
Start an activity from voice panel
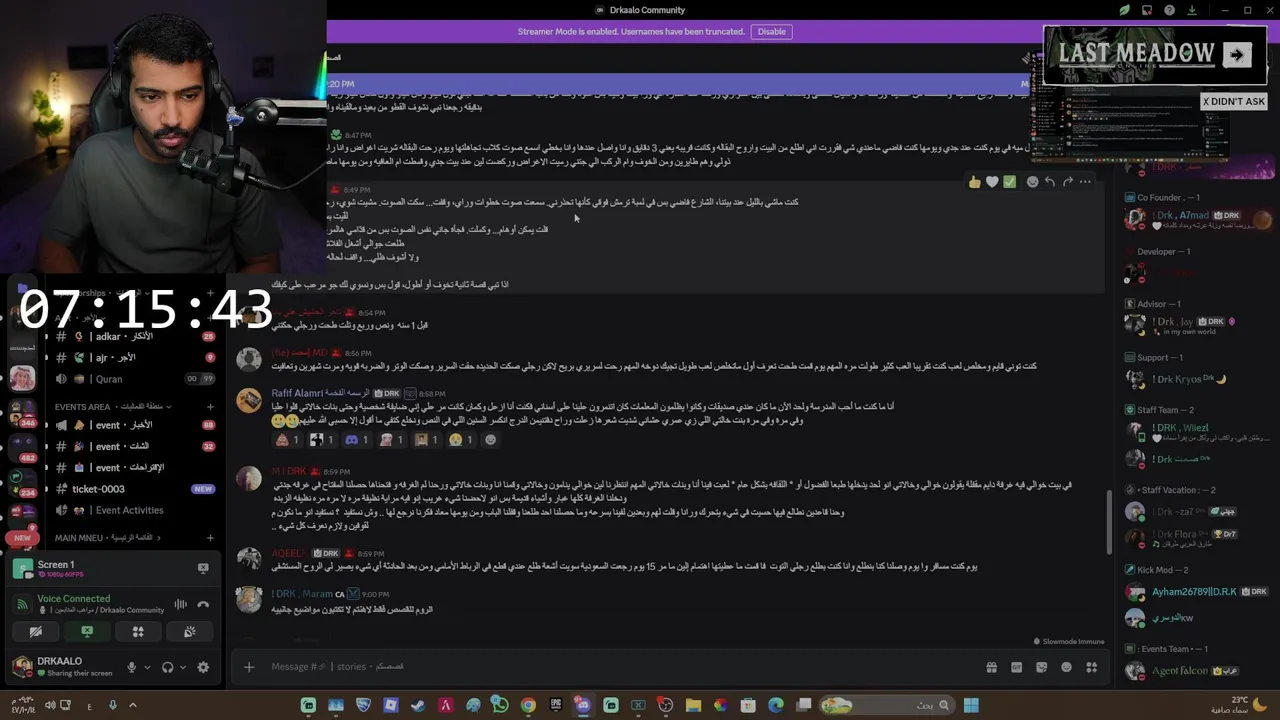138,632
